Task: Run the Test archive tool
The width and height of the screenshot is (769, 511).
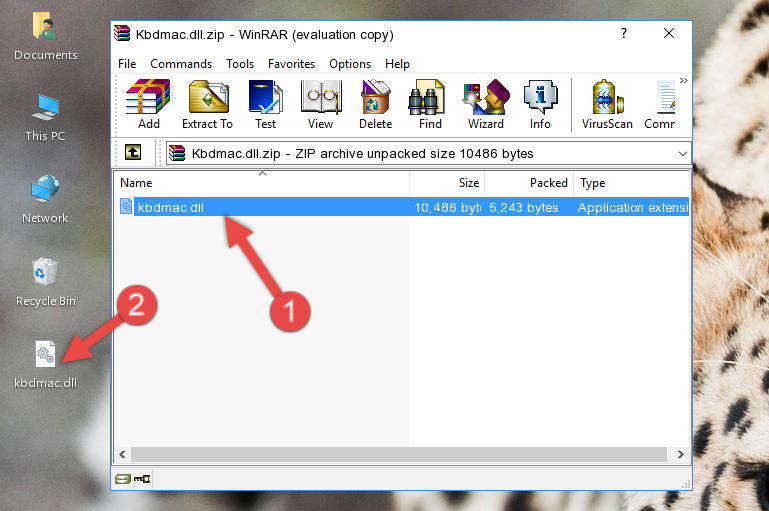Action: tap(265, 104)
